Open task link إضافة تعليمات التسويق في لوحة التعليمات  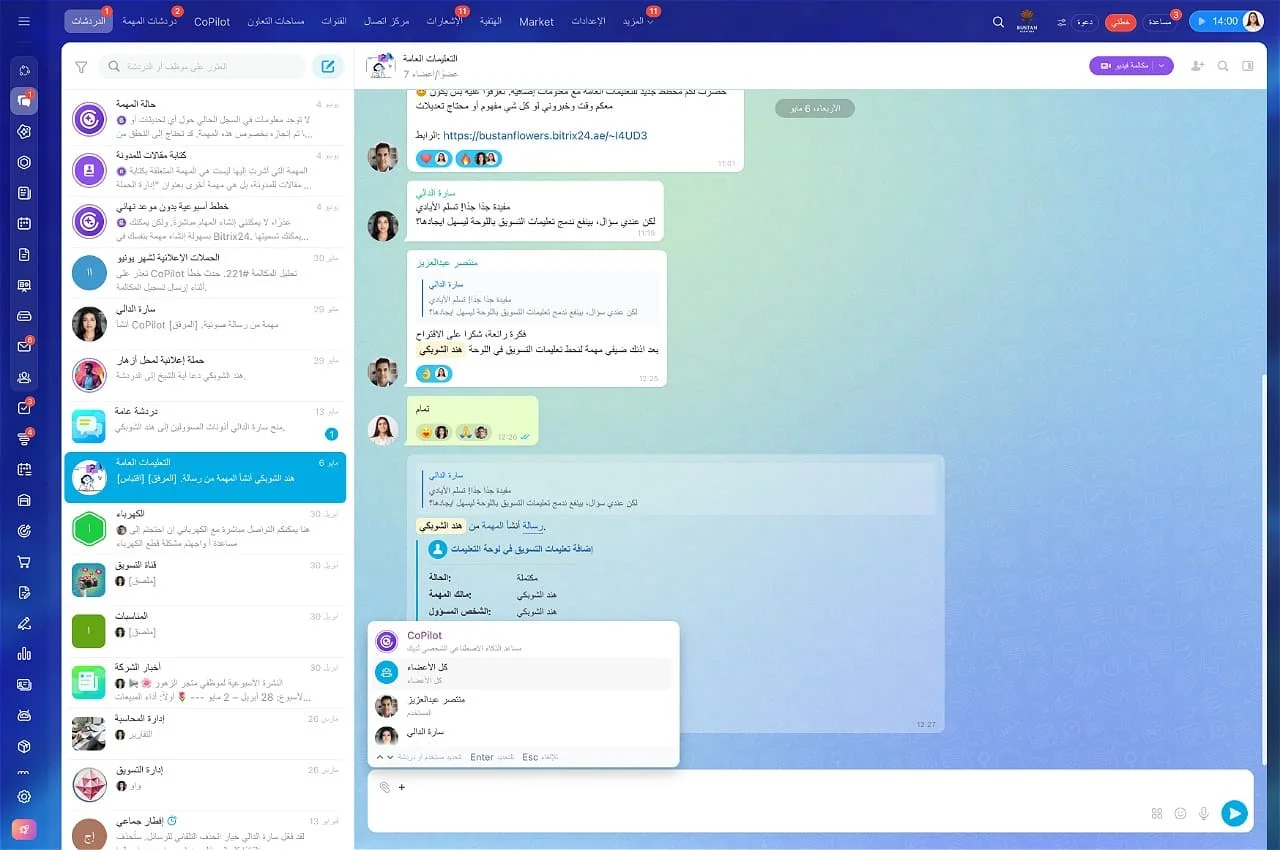coord(523,549)
